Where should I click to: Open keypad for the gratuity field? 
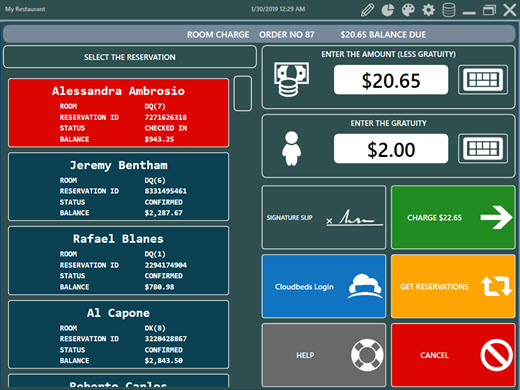tap(483, 149)
